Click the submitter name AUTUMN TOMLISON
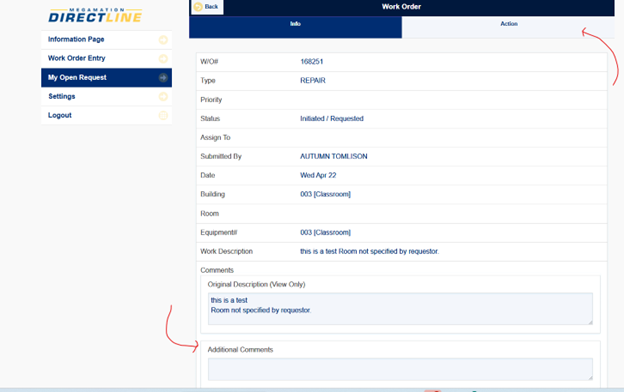Image resolution: width=624 pixels, height=392 pixels. pyautogui.click(x=333, y=156)
